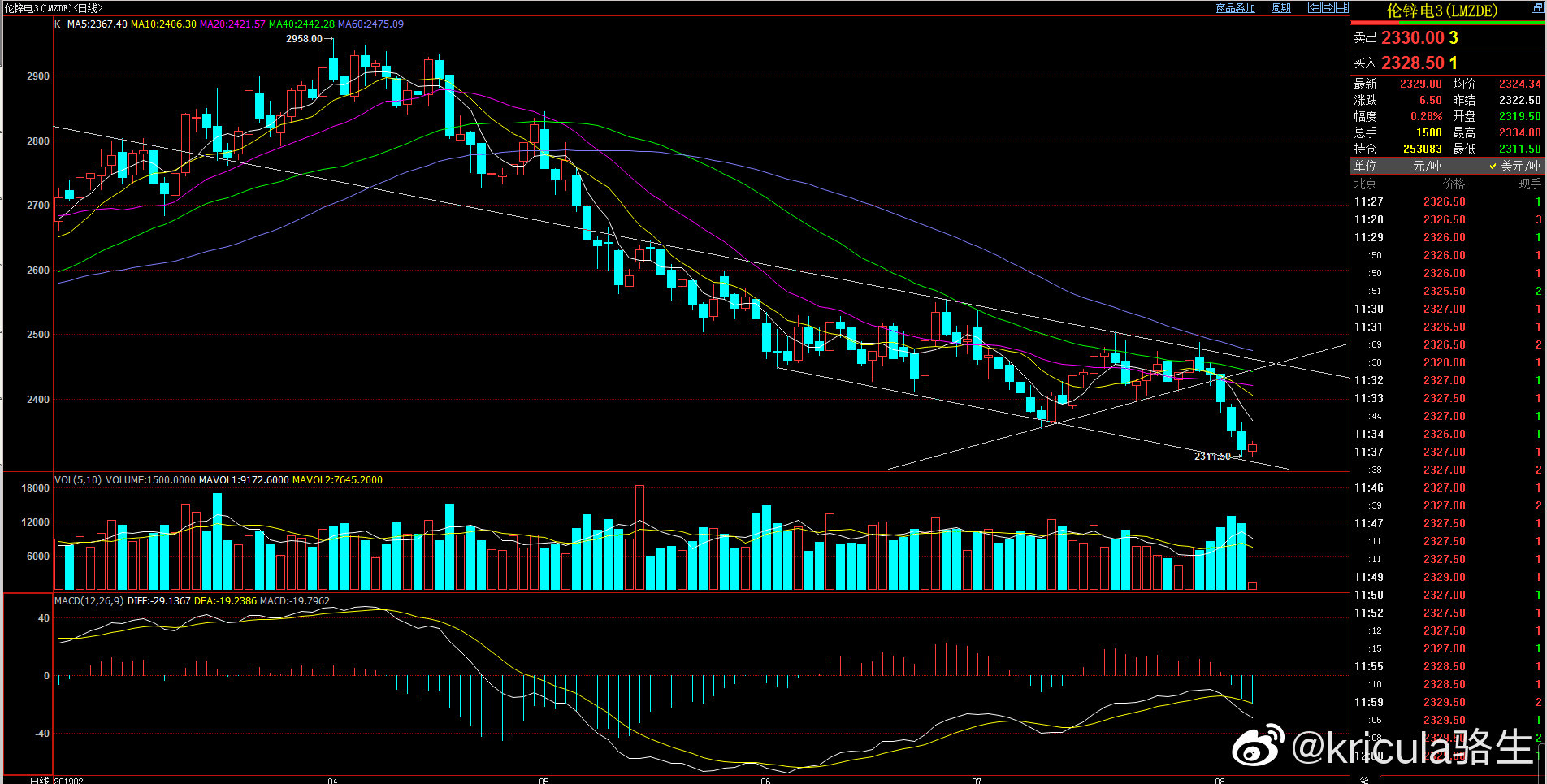Click the MACD(12,26,9) indicator label
This screenshot has width=1547, height=784.
click(89, 601)
